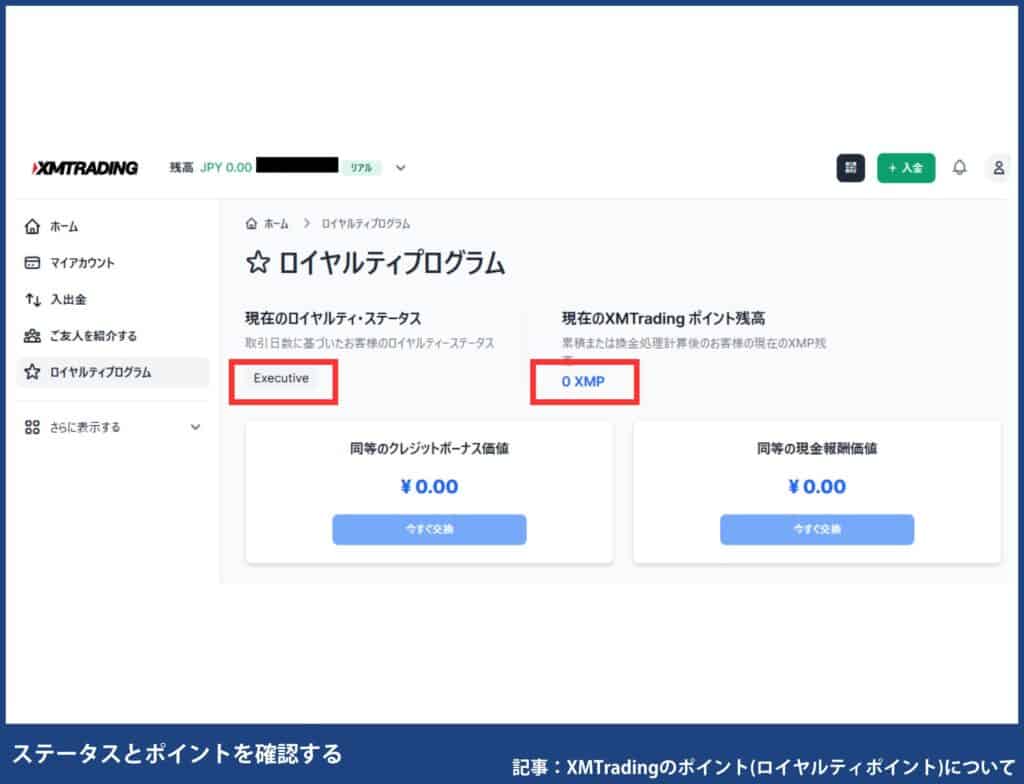The height and width of the screenshot is (784, 1024).
Task: Click the home icon in sidebar
Action: [32, 227]
